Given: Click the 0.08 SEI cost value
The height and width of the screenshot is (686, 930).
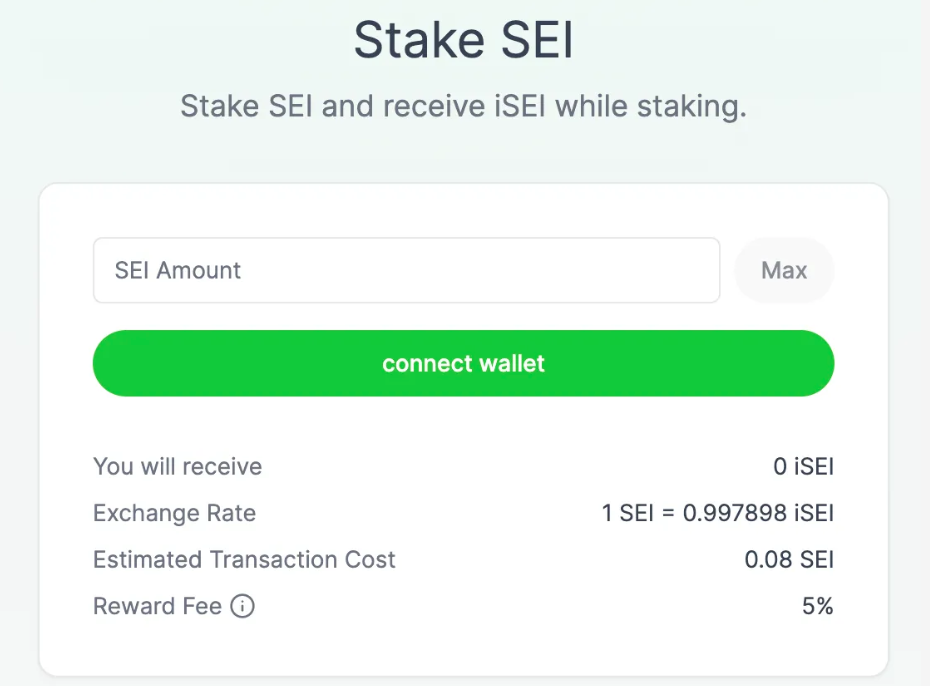Looking at the screenshot, I should [789, 560].
